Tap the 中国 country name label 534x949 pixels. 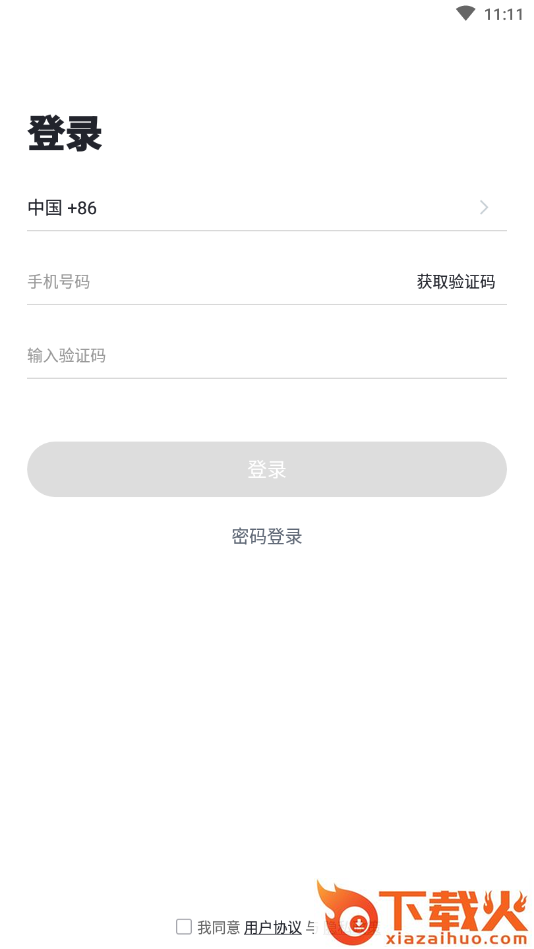click(x=45, y=208)
